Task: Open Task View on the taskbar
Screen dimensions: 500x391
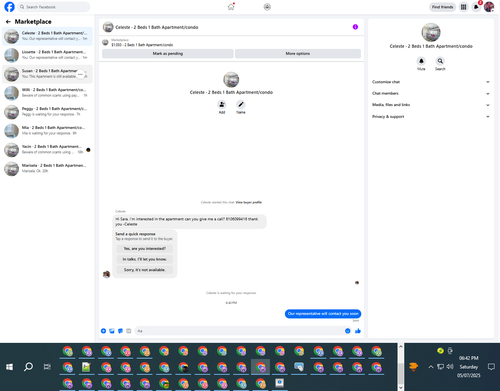Action: pyautogui.click(x=47, y=367)
